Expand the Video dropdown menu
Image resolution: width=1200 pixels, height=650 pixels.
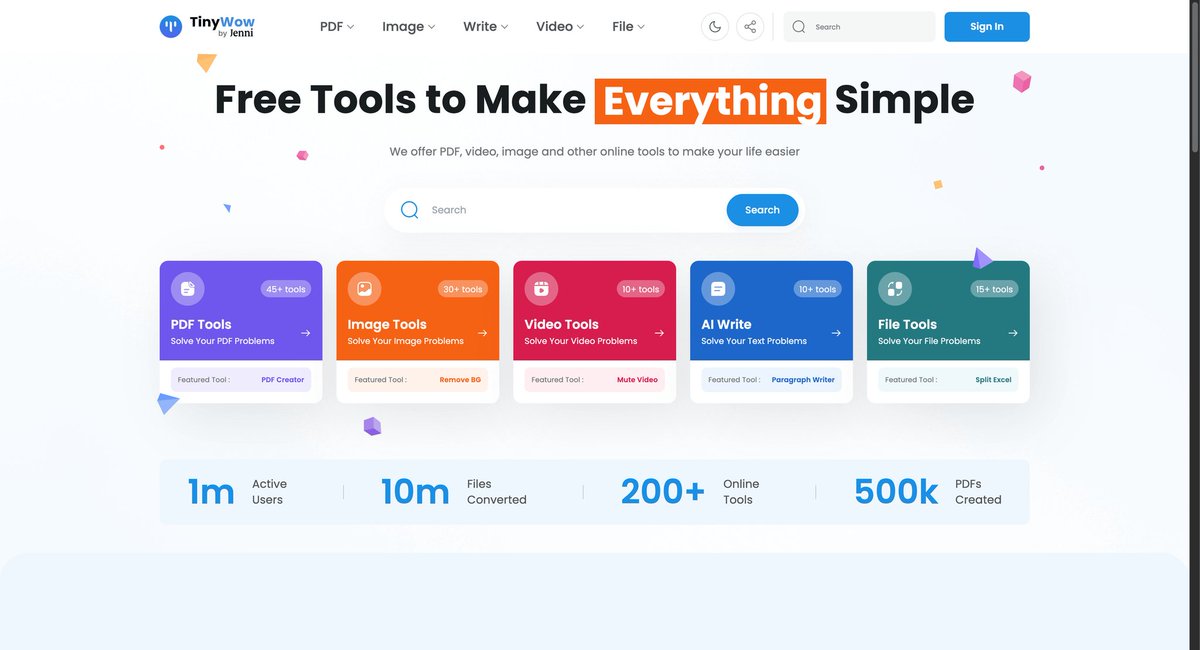[561, 27]
